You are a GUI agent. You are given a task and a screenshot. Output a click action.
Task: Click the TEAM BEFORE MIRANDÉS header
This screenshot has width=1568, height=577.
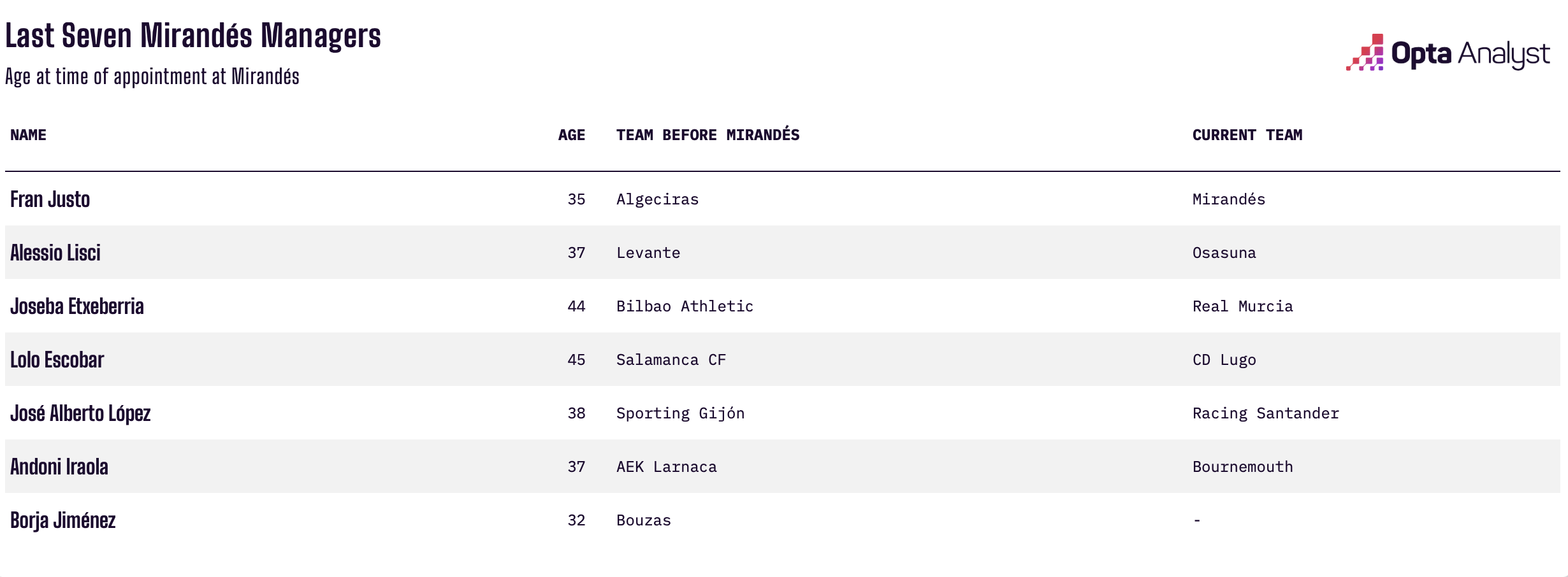tap(708, 135)
